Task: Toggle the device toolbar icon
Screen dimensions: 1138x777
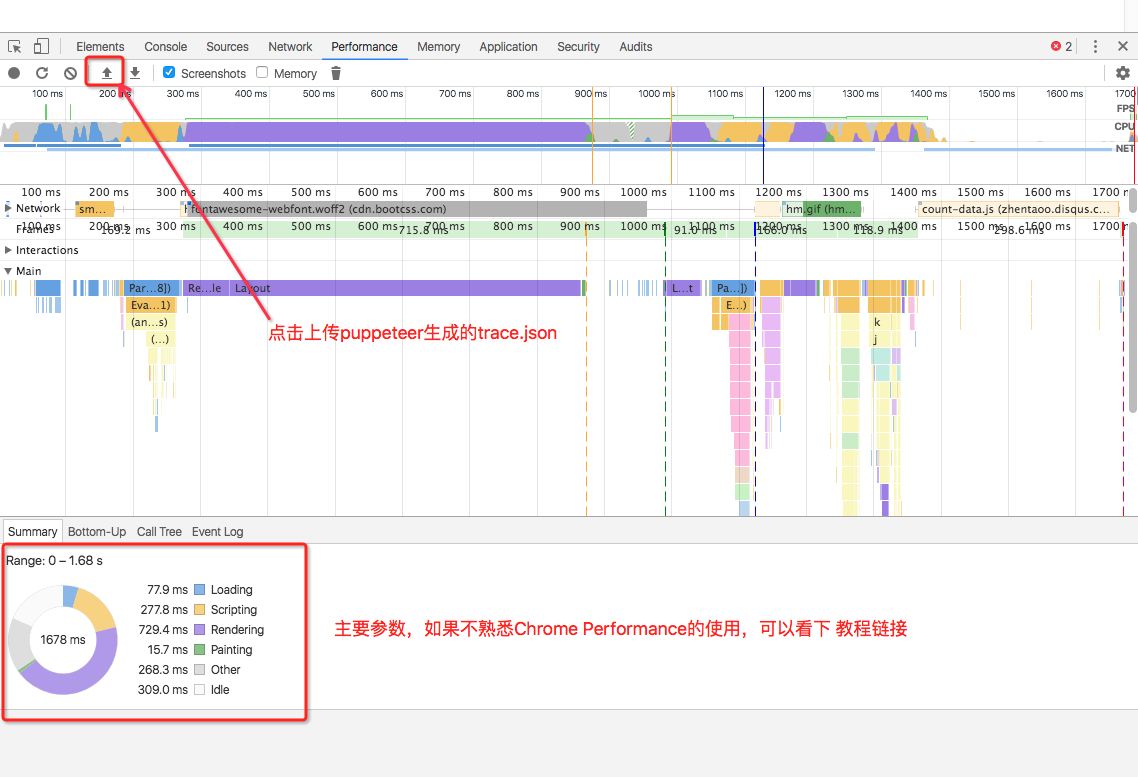Action: pos(41,46)
